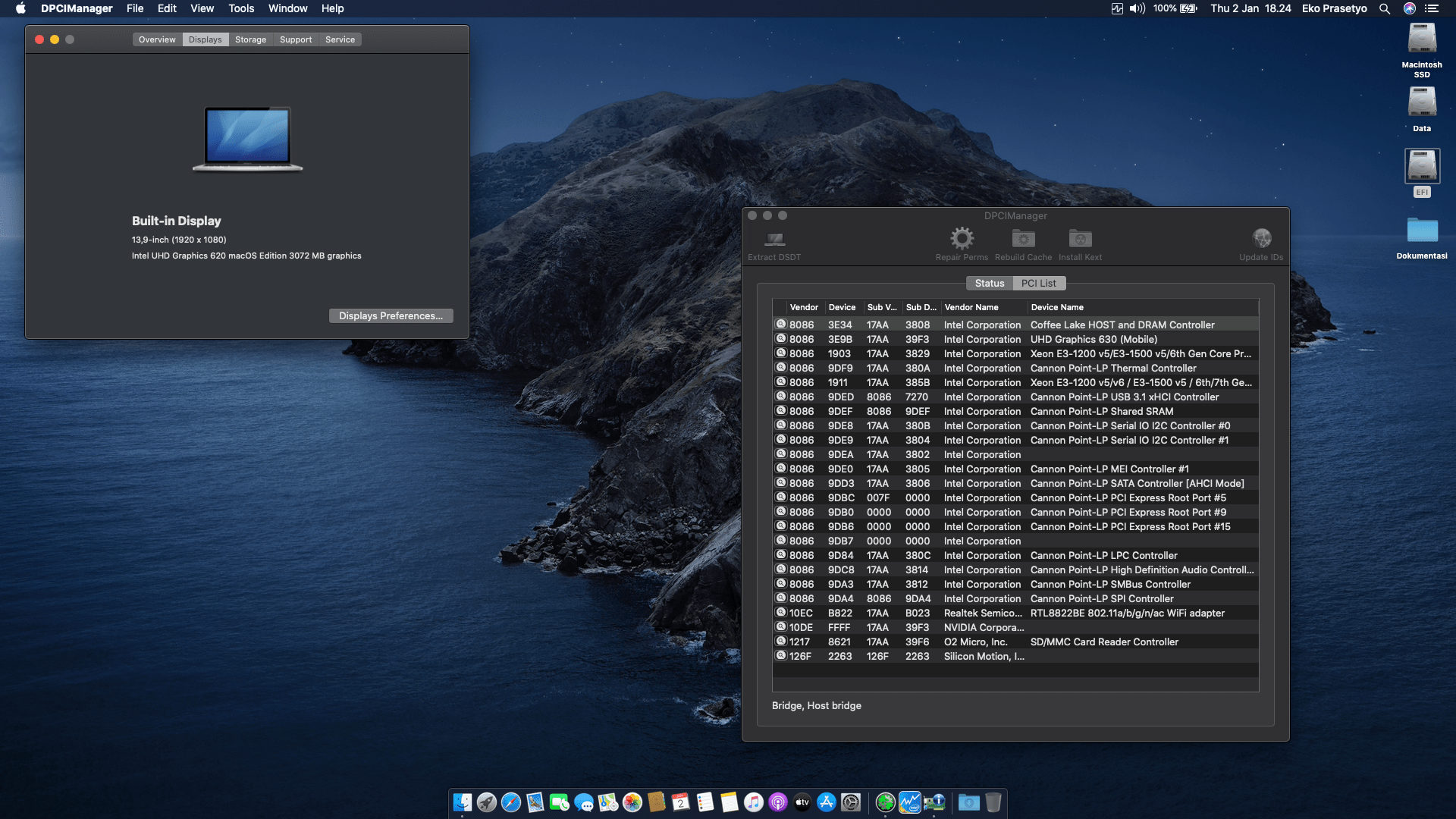Open System Preferences from the Dock
The image size is (1456, 819).
click(x=851, y=802)
